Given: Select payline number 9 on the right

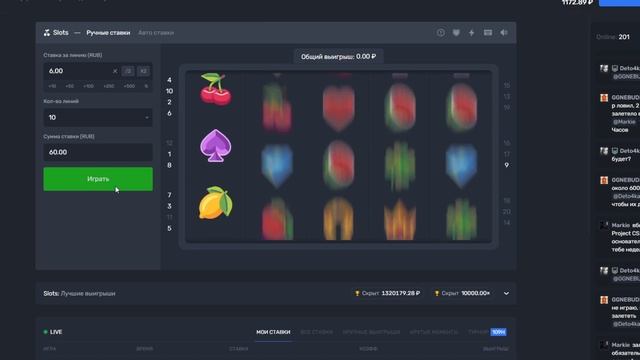Looking at the screenshot, I should (x=507, y=165).
